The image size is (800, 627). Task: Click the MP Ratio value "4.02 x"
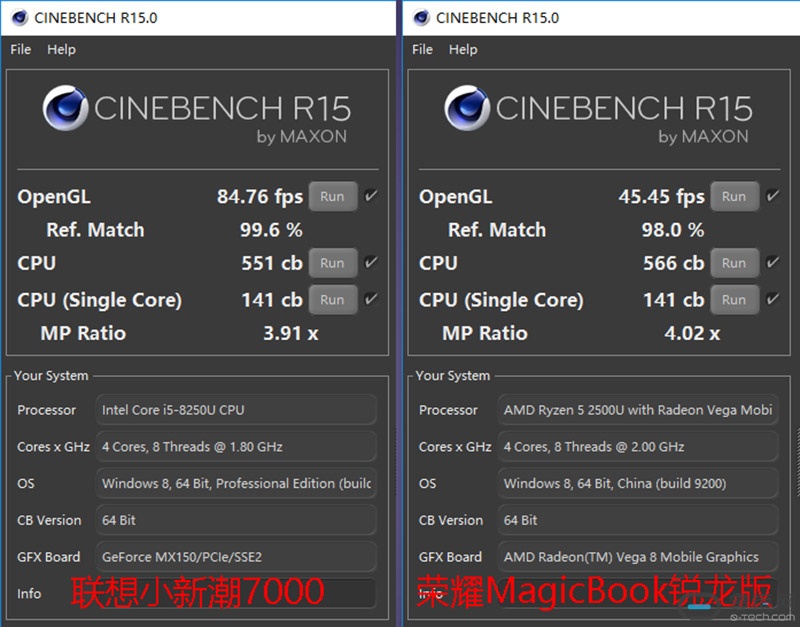point(692,334)
